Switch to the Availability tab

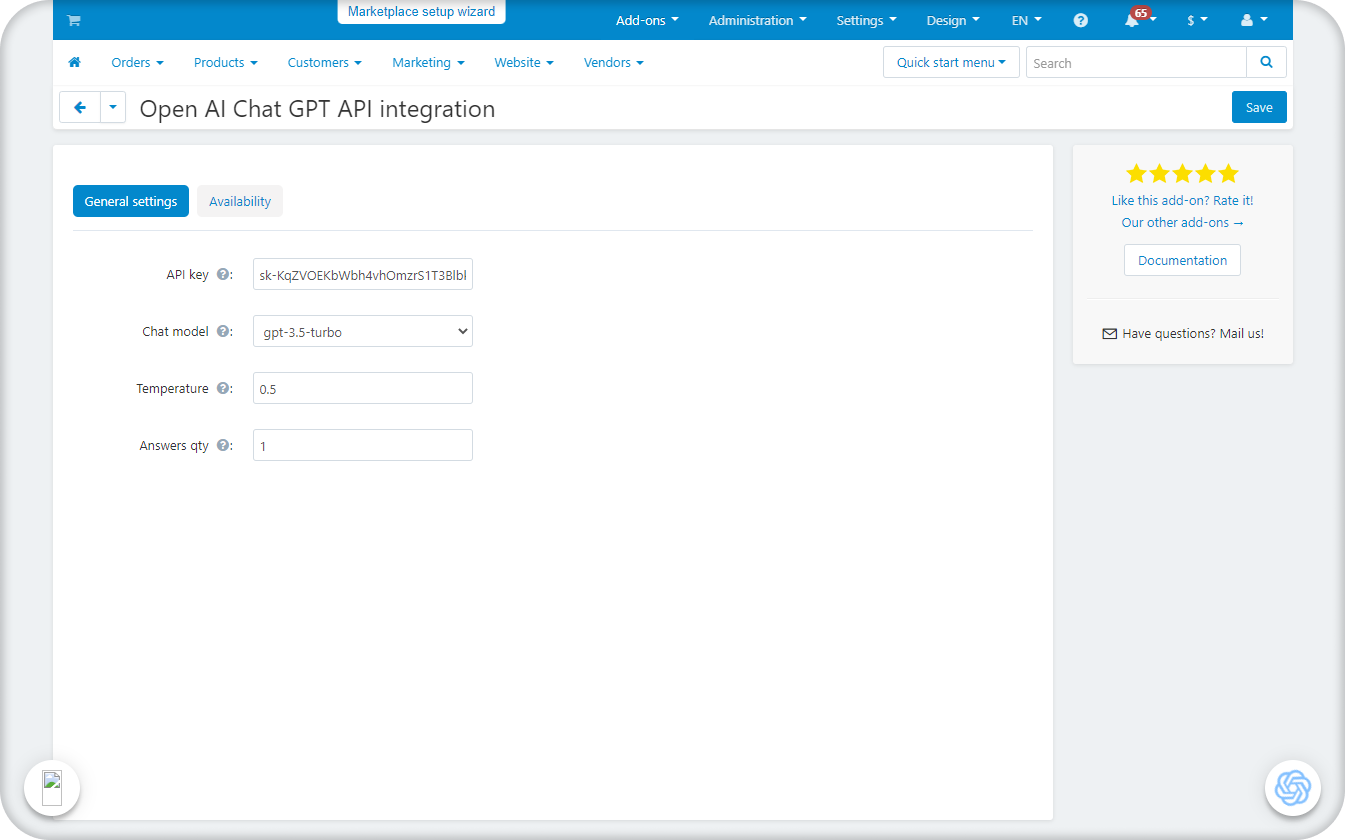click(x=240, y=201)
